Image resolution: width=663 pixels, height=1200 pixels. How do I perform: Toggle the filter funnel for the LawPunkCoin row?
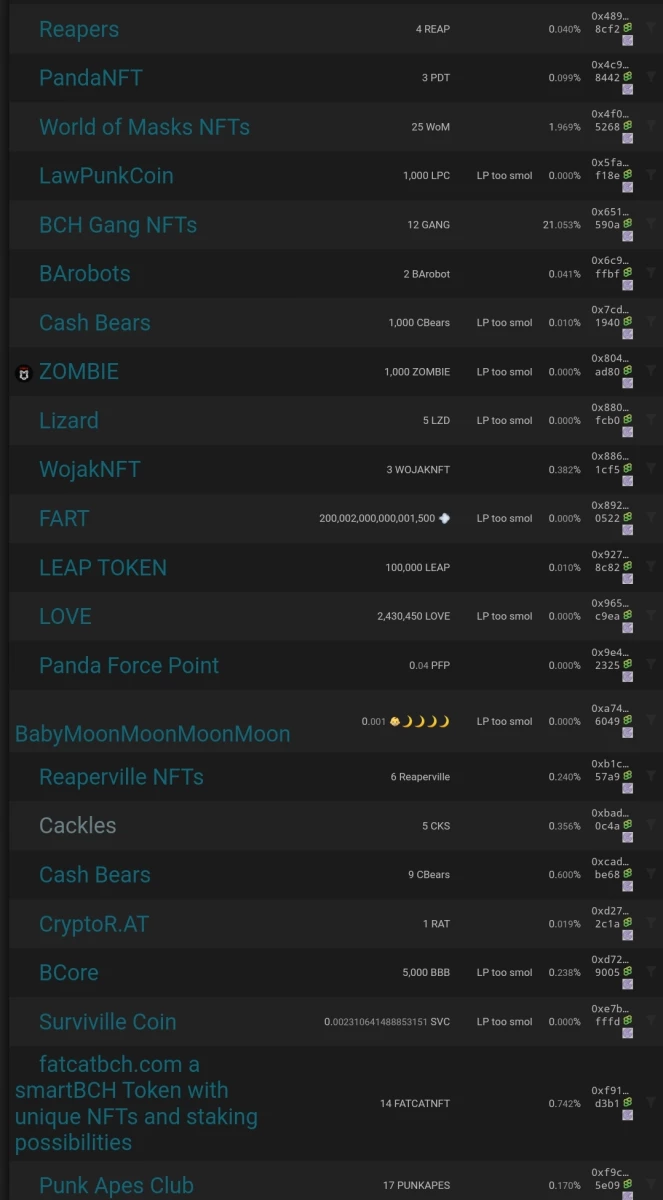click(x=651, y=174)
